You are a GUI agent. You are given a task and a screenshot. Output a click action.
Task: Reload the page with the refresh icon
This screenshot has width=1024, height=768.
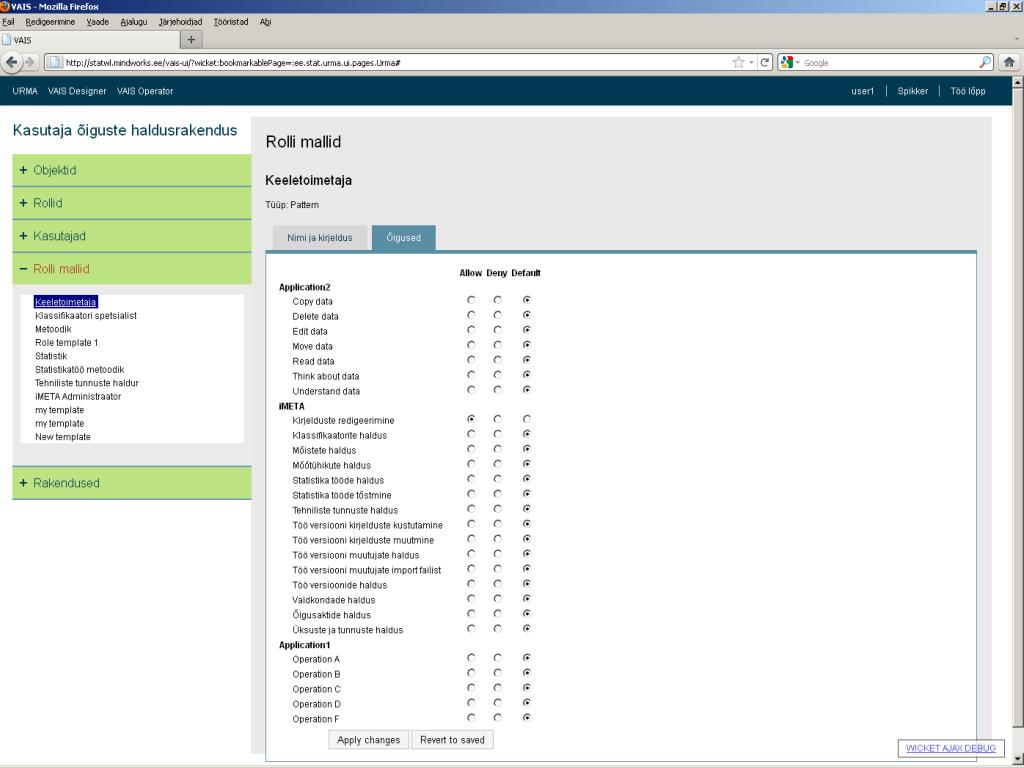[x=764, y=63]
